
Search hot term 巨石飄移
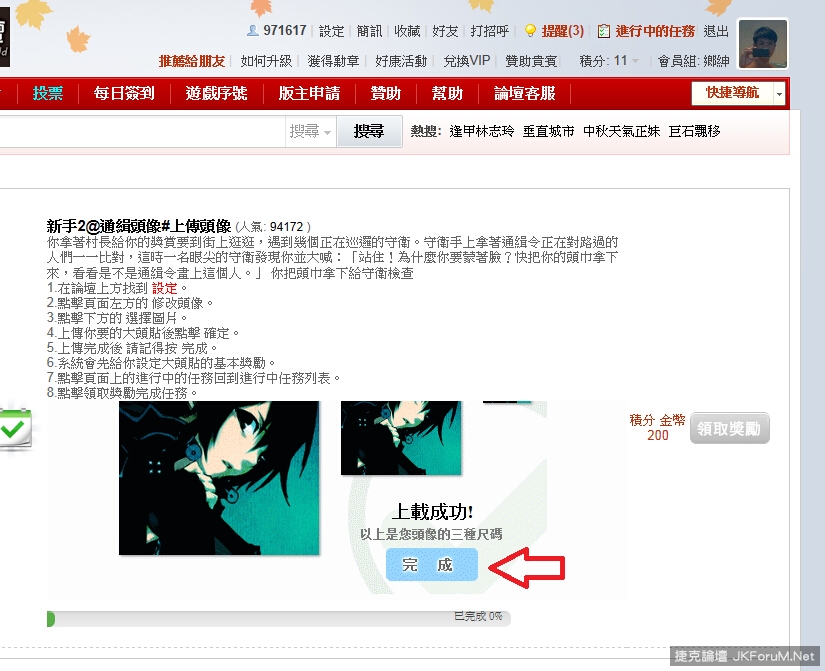point(695,131)
